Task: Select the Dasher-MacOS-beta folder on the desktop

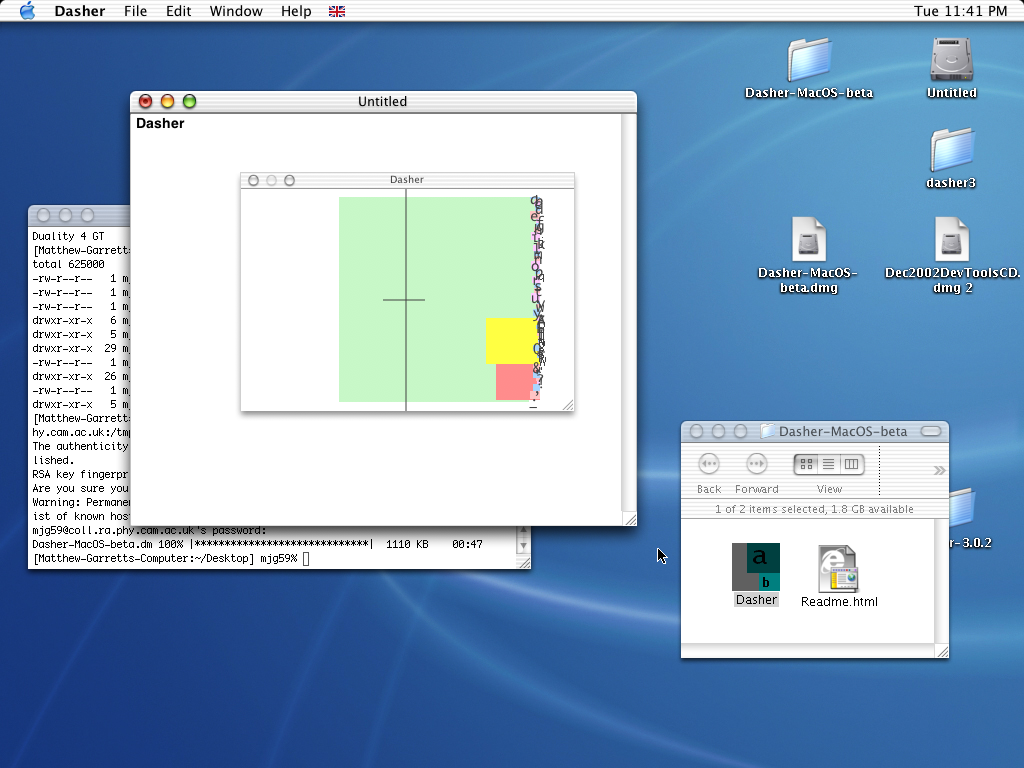Action: pyautogui.click(x=808, y=60)
